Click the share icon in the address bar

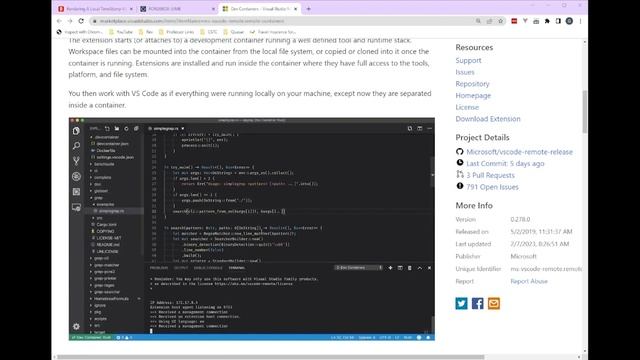pyautogui.click(x=489, y=21)
